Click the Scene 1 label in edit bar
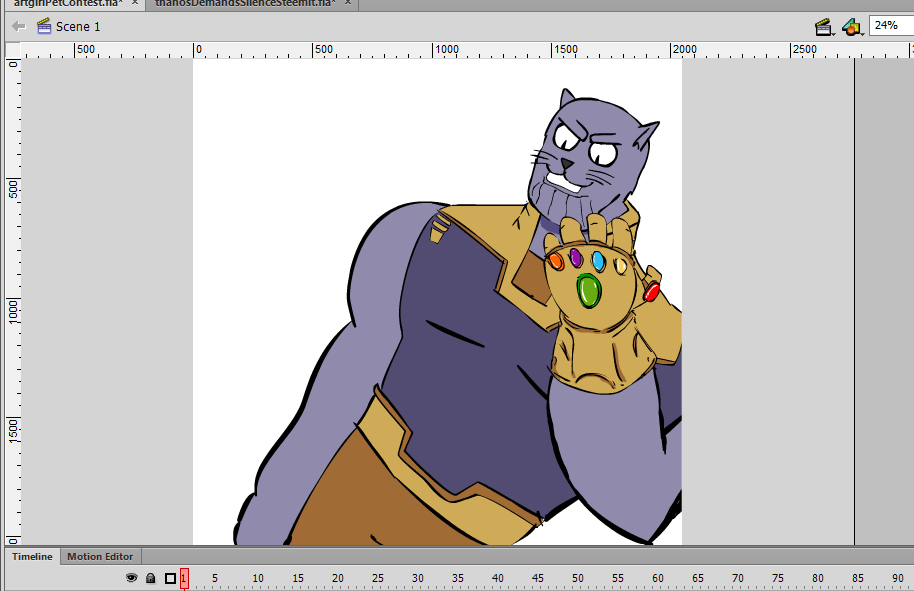This screenshot has height=591, width=914. coord(78,27)
